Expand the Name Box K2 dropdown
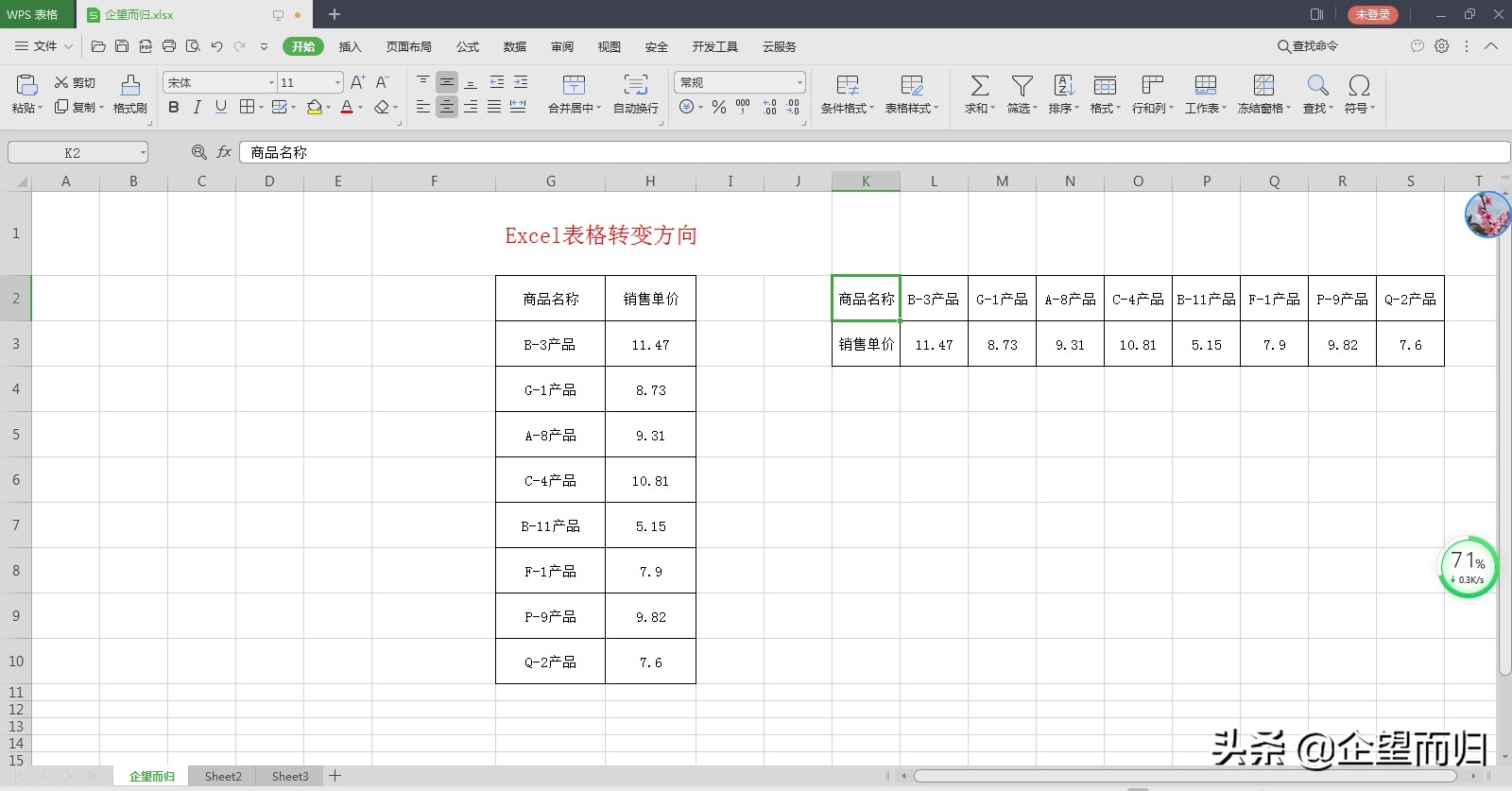The width and height of the screenshot is (1512, 791). click(143, 152)
